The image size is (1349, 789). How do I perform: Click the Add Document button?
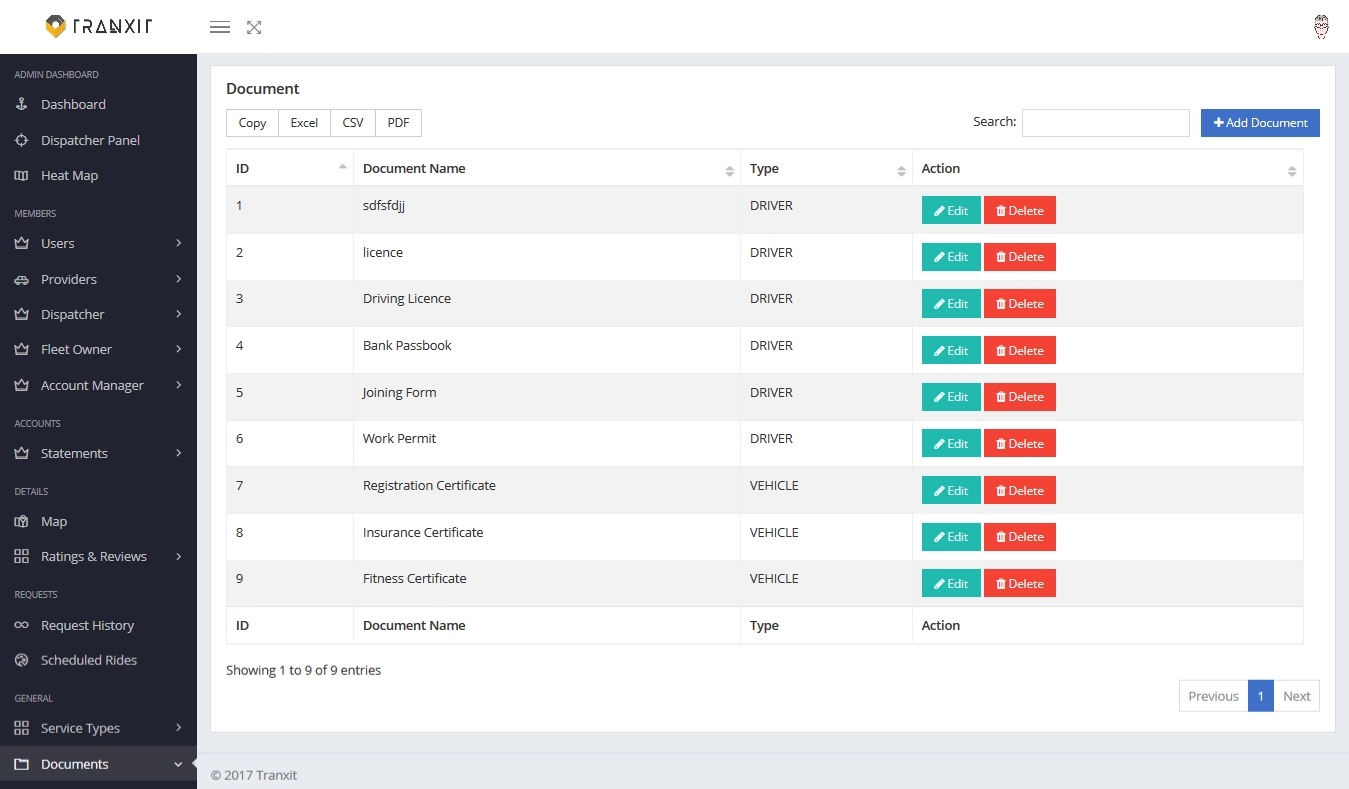1259,122
